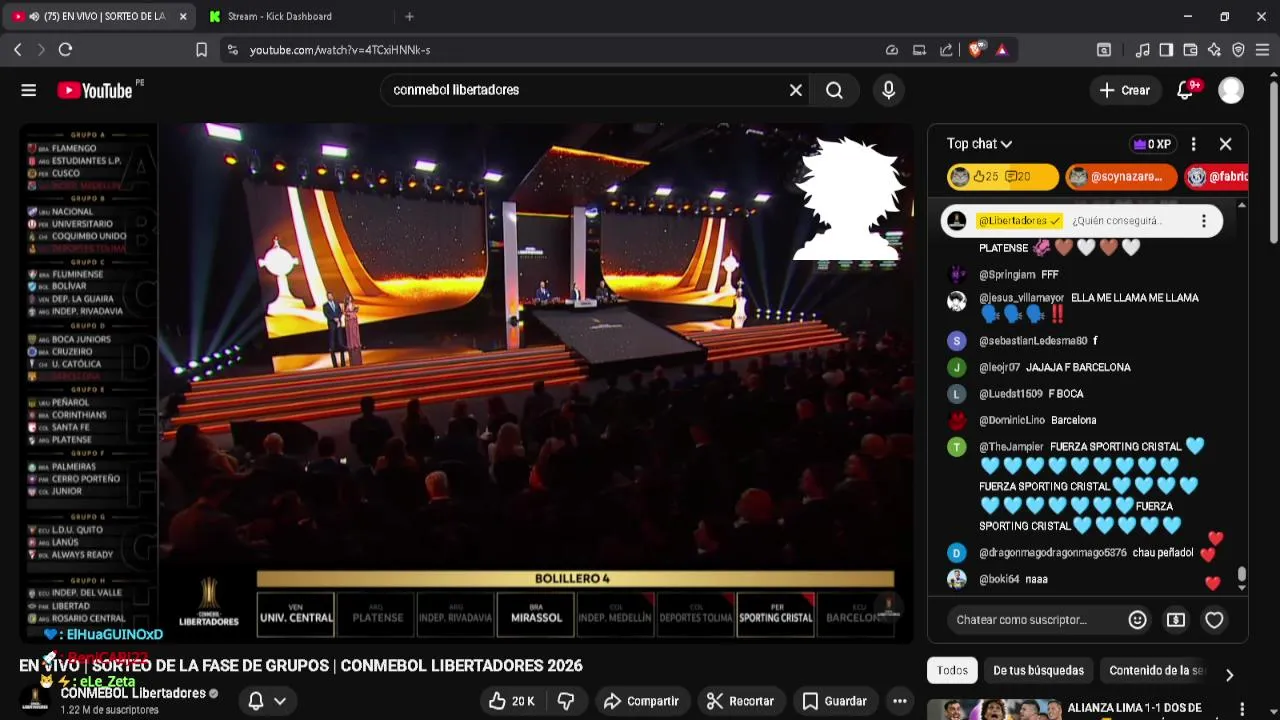
Task: Click the 0 XP crown badge
Action: click(1151, 144)
